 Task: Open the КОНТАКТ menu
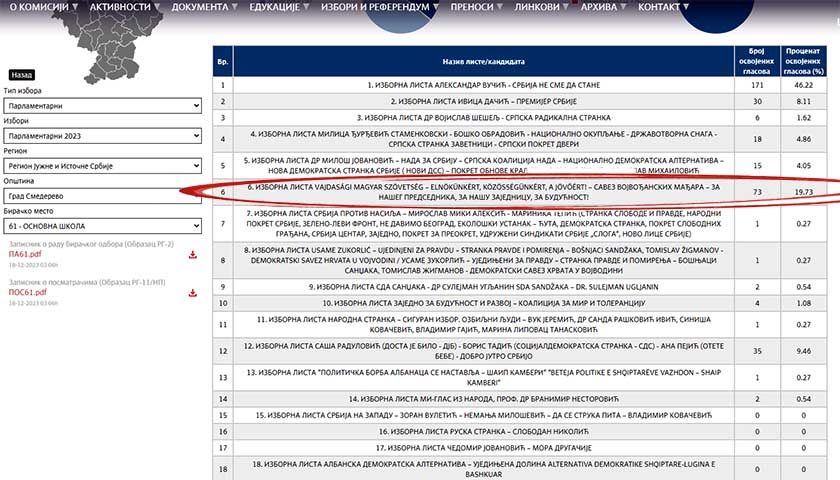[663, 7]
